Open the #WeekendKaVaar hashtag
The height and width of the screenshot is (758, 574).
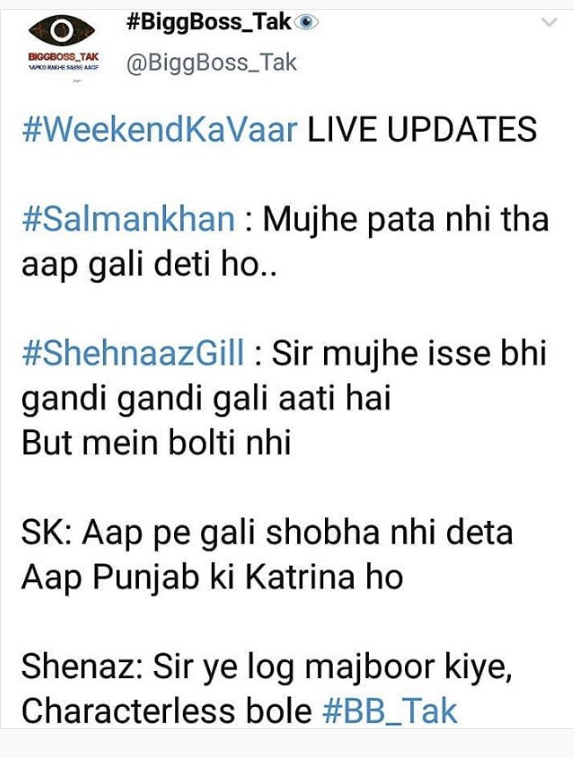click(160, 130)
